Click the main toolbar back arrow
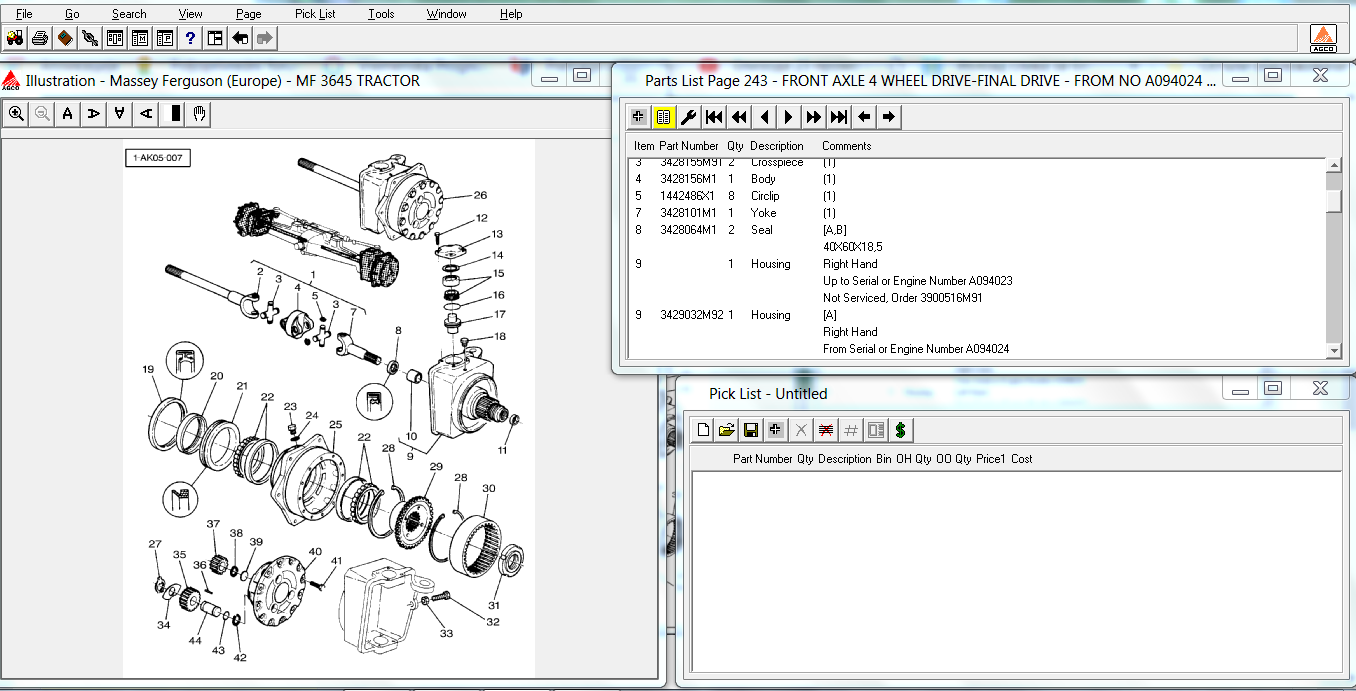 240,38
